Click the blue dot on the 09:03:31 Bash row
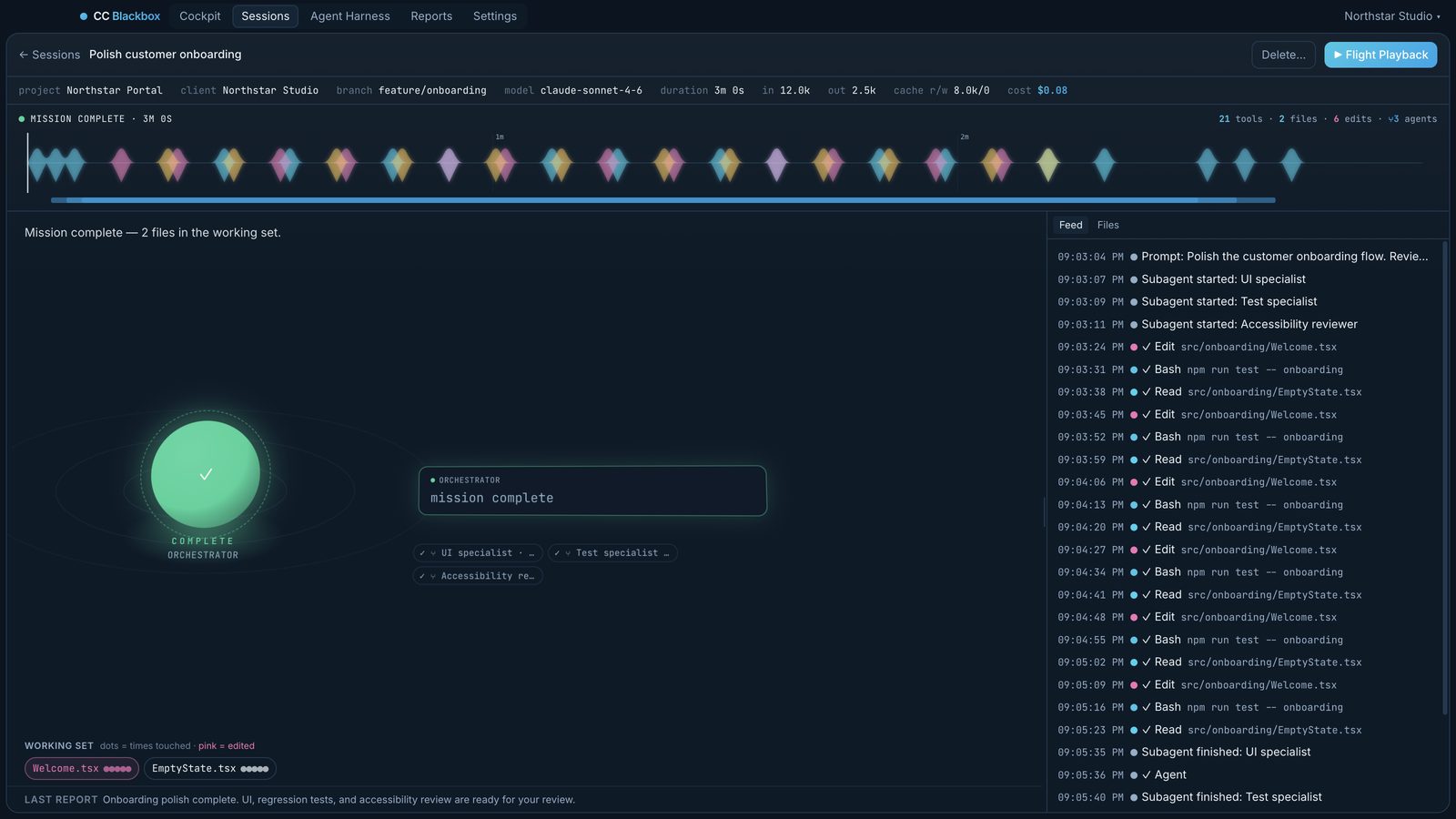The image size is (1456, 819). 1134,369
